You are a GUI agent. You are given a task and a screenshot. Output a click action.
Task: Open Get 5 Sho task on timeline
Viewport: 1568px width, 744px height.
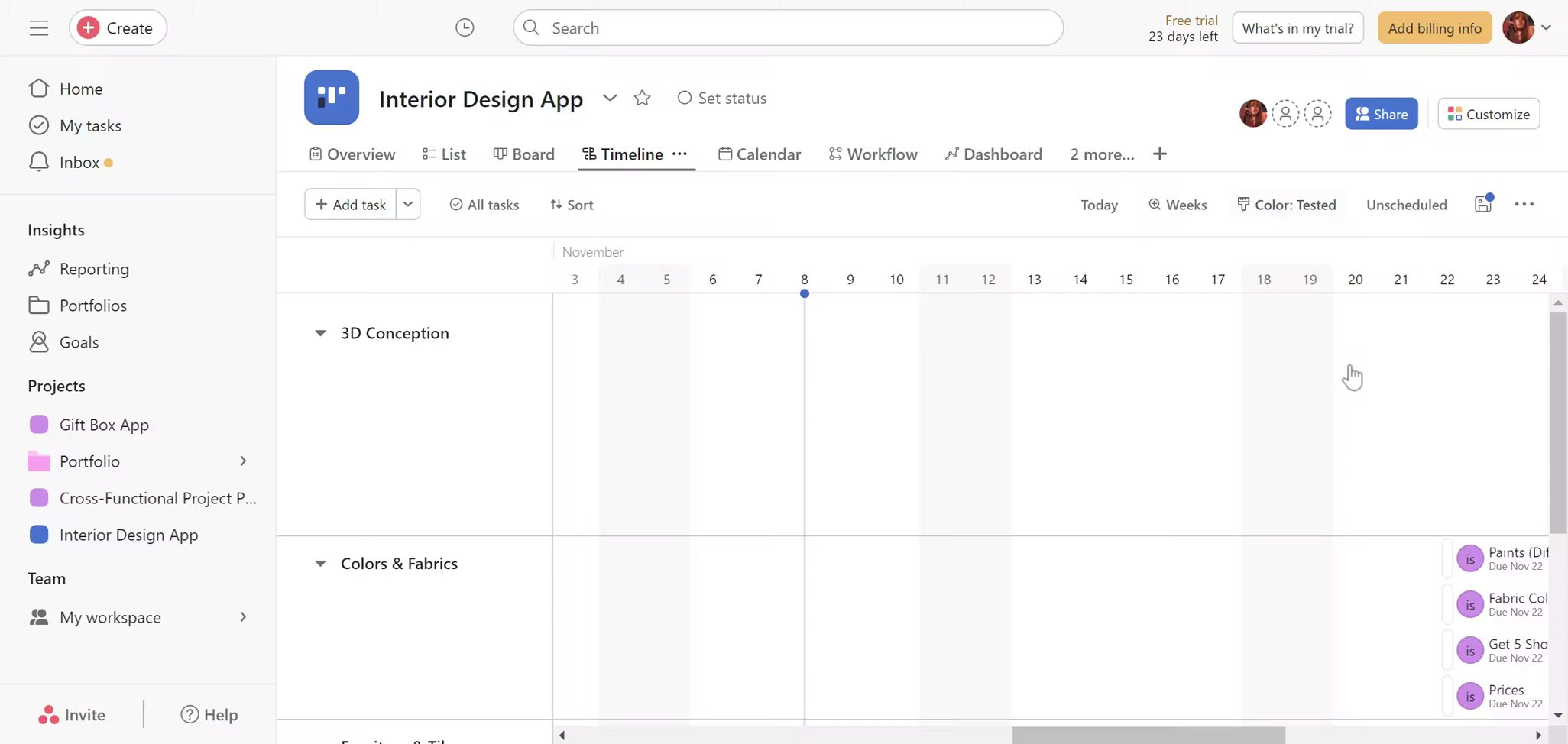1497,650
